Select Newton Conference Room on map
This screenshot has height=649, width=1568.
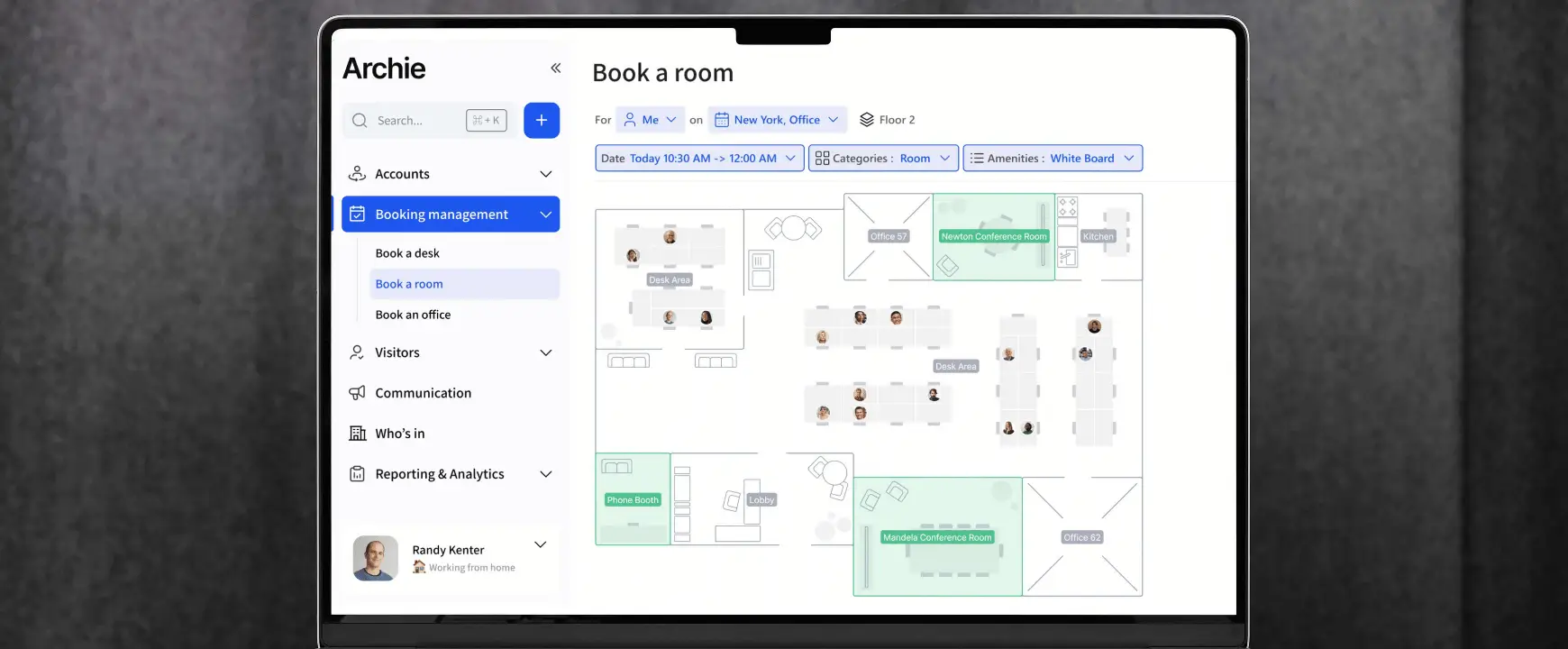[994, 236]
